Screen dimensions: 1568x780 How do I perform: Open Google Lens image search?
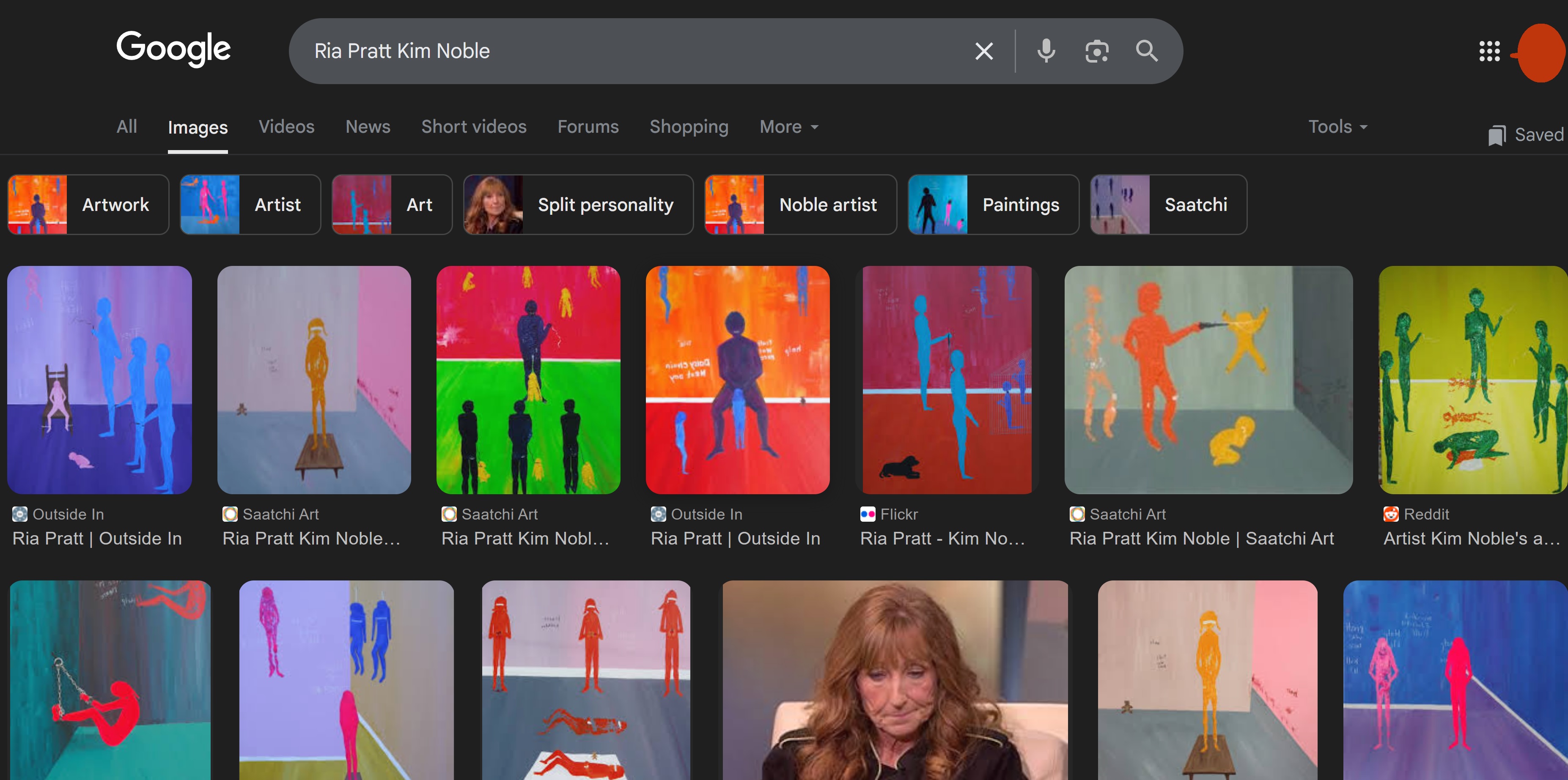coord(1096,51)
